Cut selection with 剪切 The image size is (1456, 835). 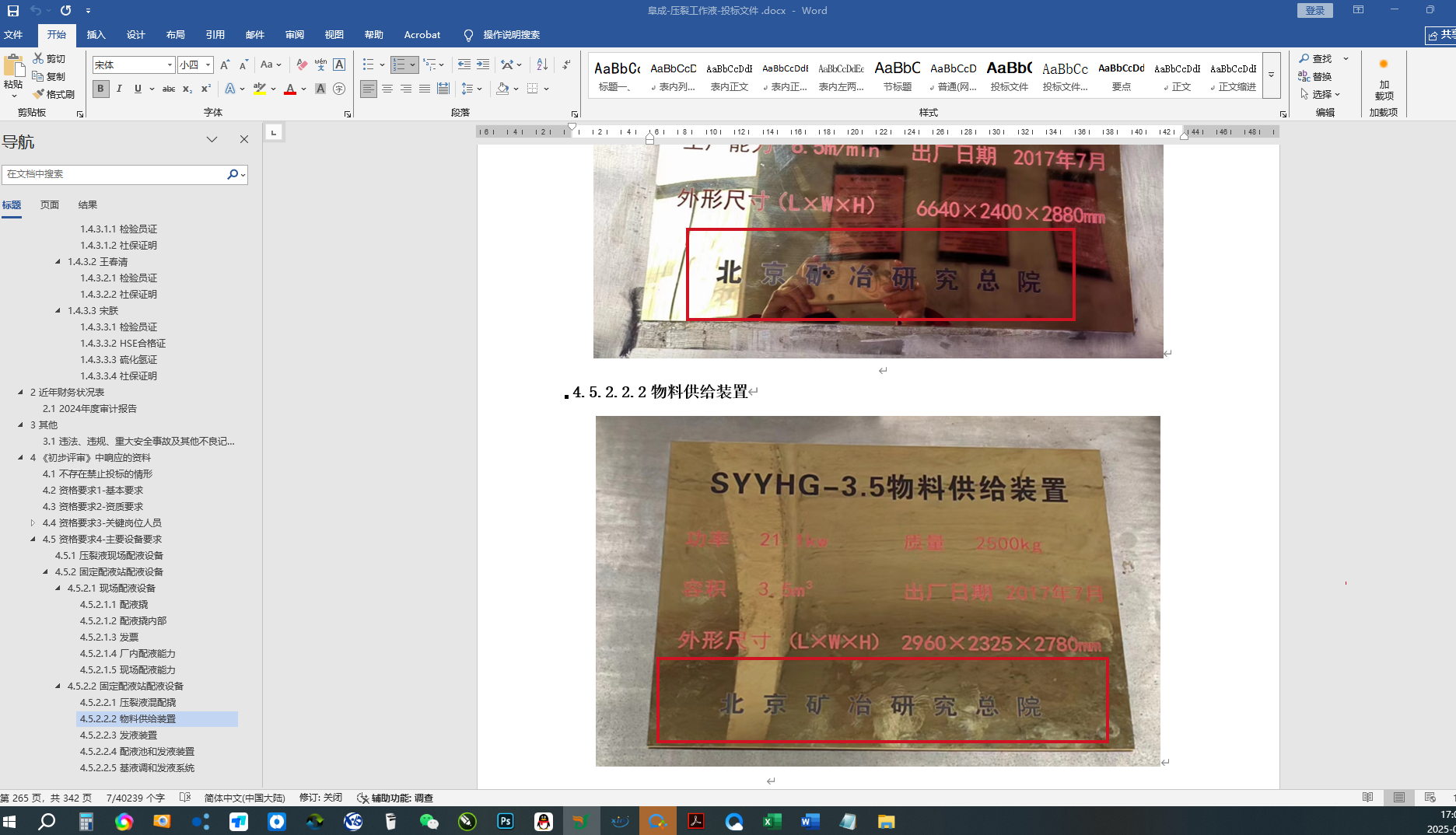point(49,58)
